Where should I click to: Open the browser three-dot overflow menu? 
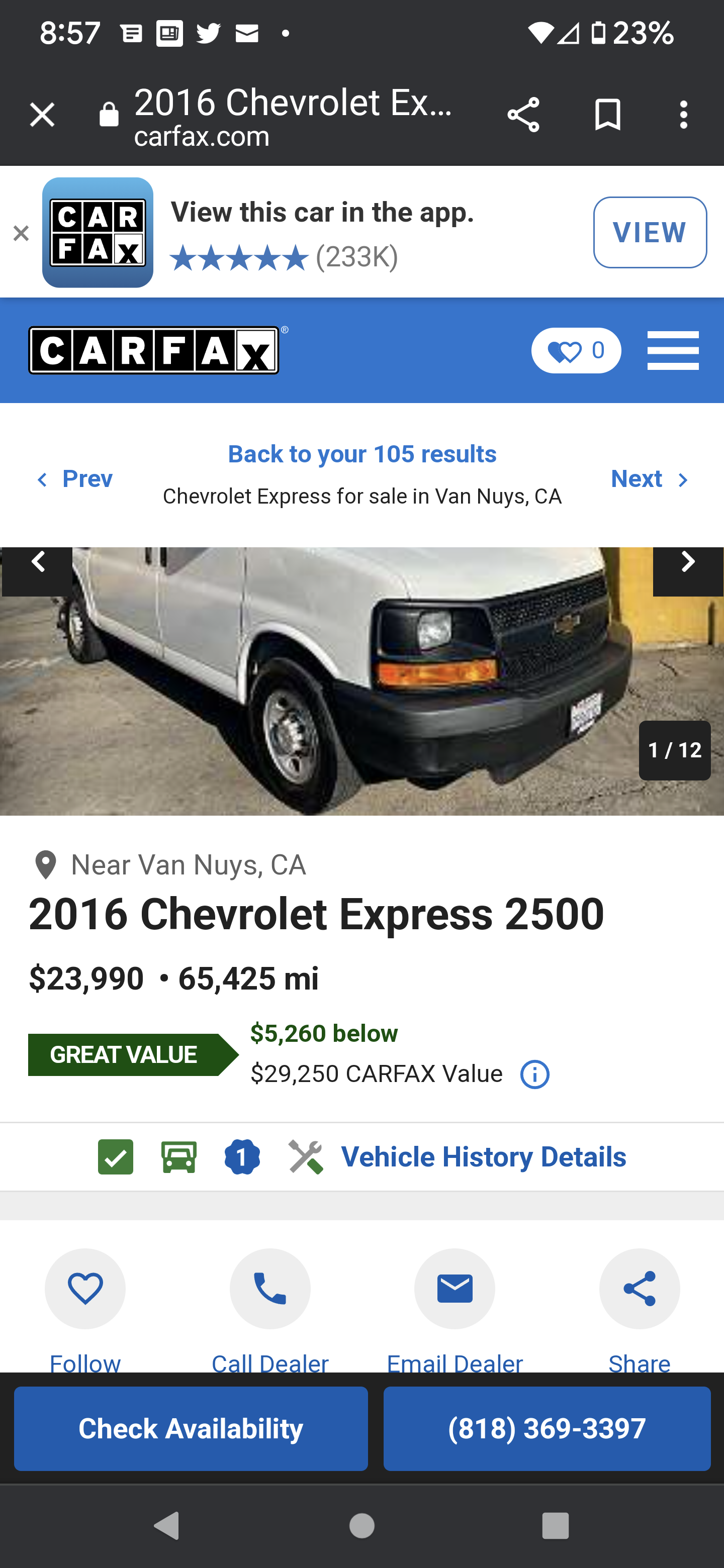click(x=683, y=115)
